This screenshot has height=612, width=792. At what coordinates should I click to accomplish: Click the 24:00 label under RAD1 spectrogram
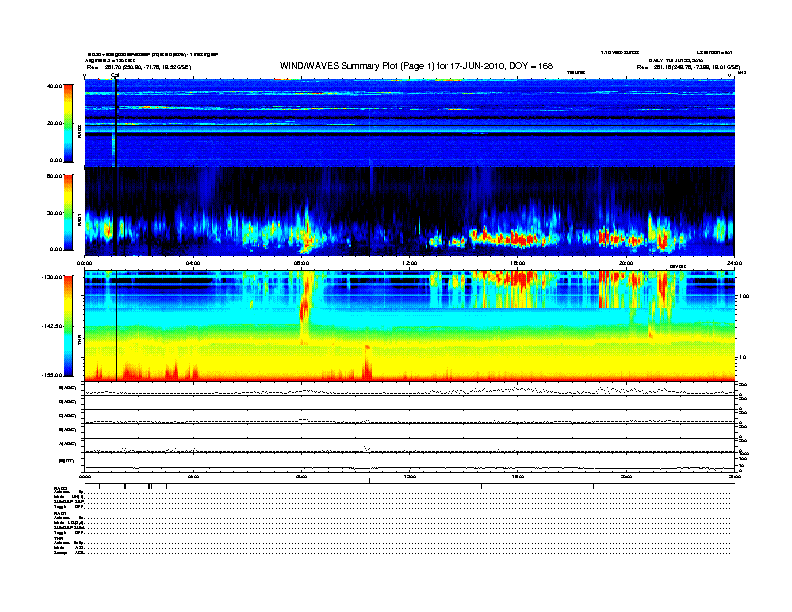734,263
